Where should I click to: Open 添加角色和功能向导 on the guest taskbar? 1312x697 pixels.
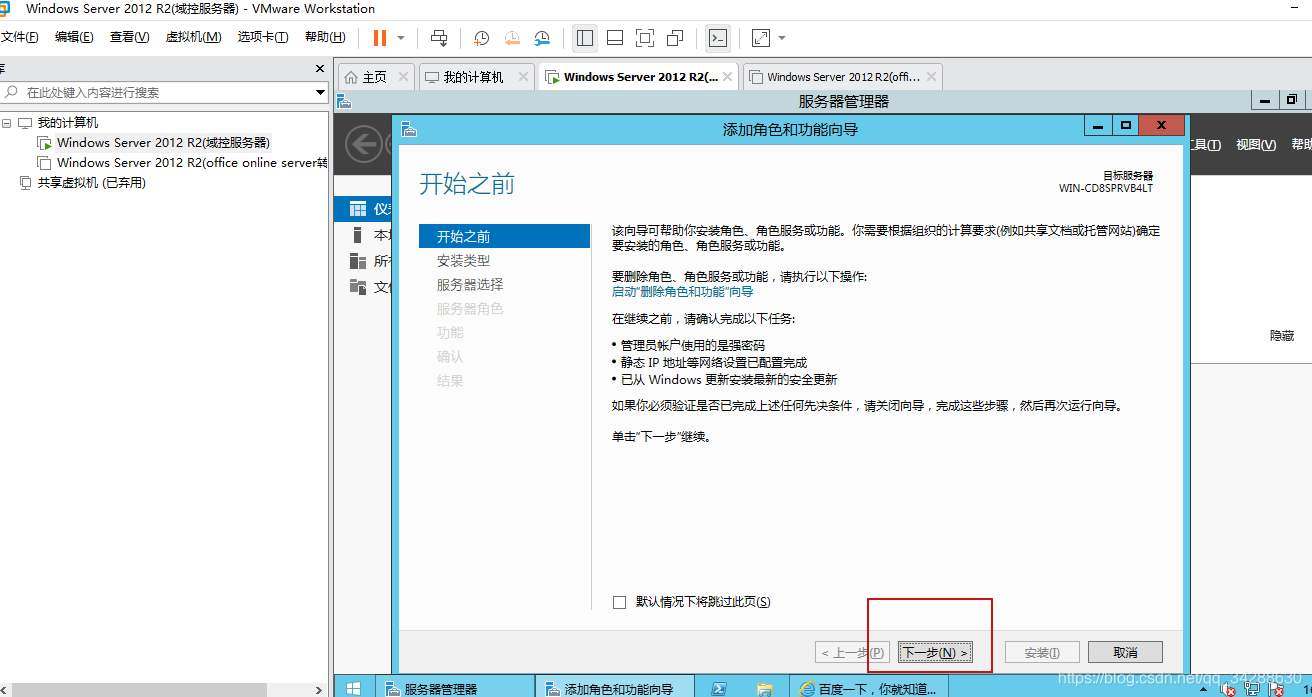615,688
